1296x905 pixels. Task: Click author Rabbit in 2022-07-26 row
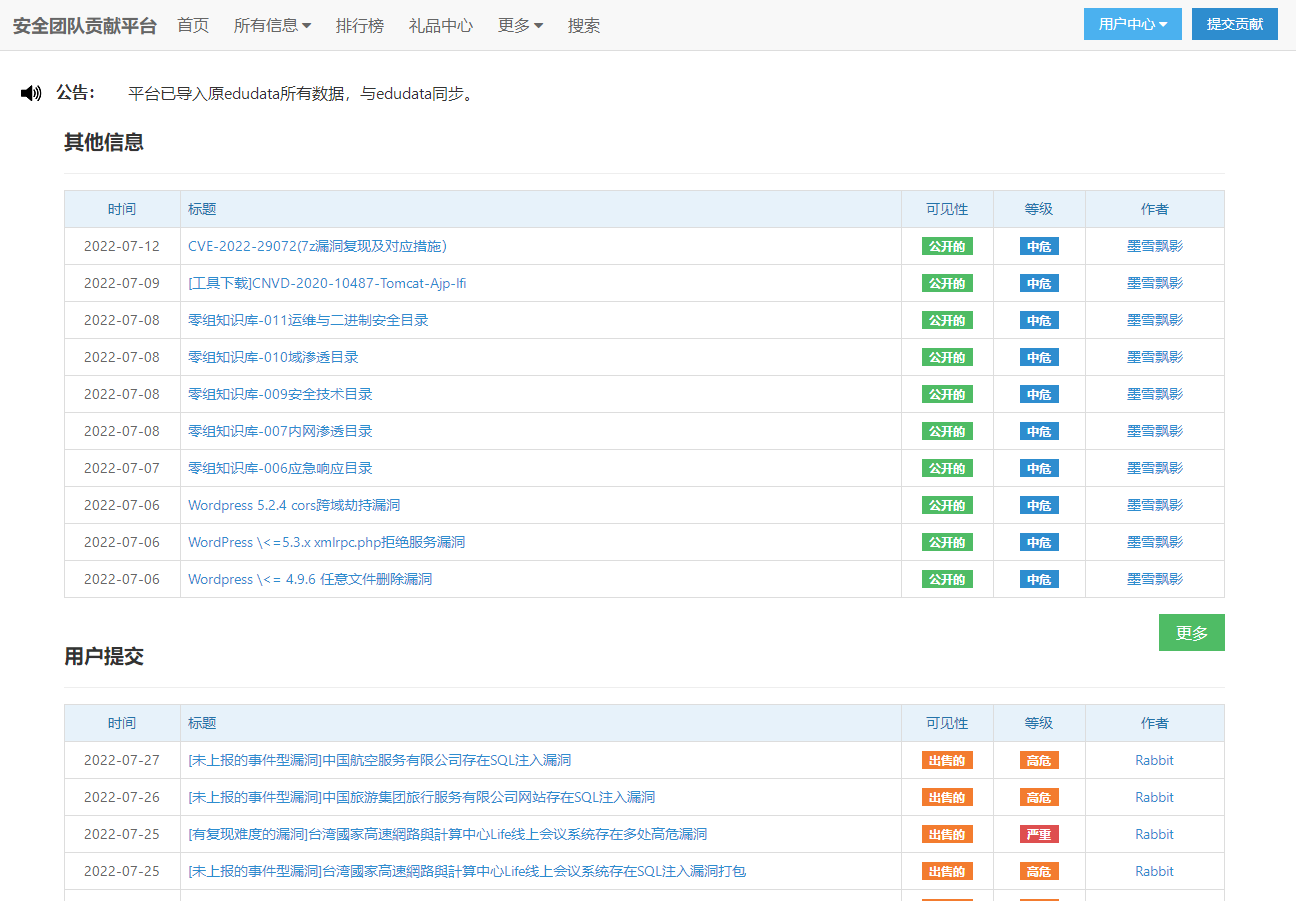1154,797
